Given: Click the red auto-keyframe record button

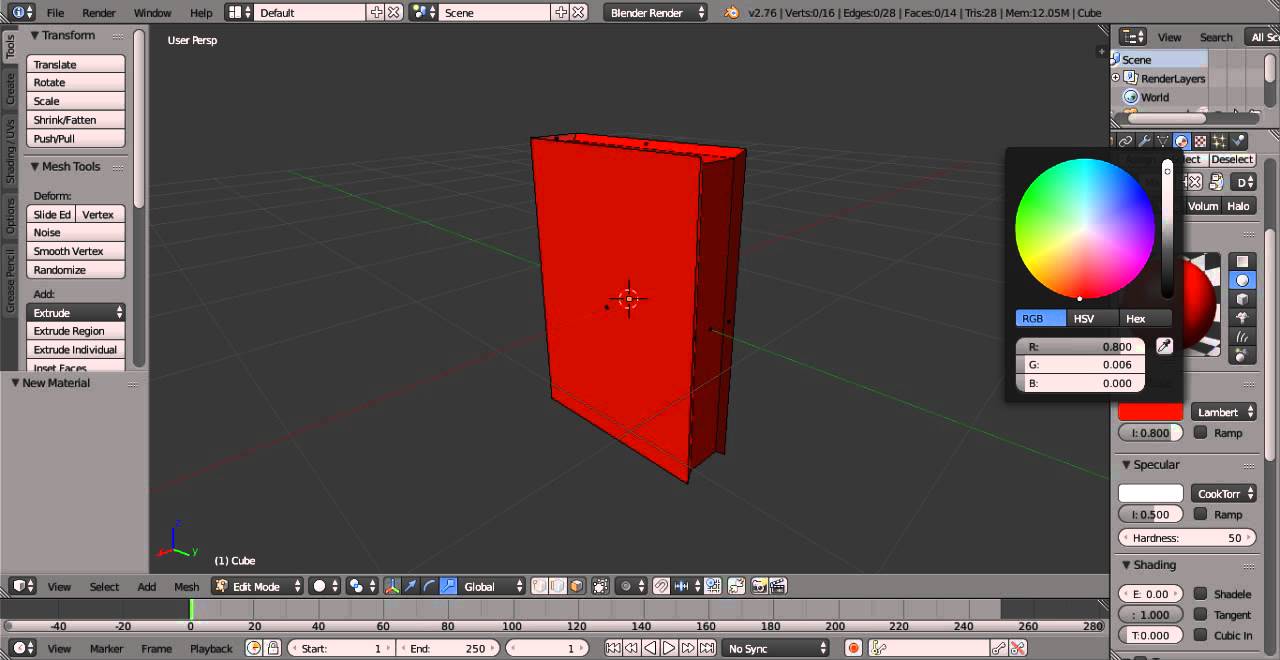Looking at the screenshot, I should coord(853,648).
